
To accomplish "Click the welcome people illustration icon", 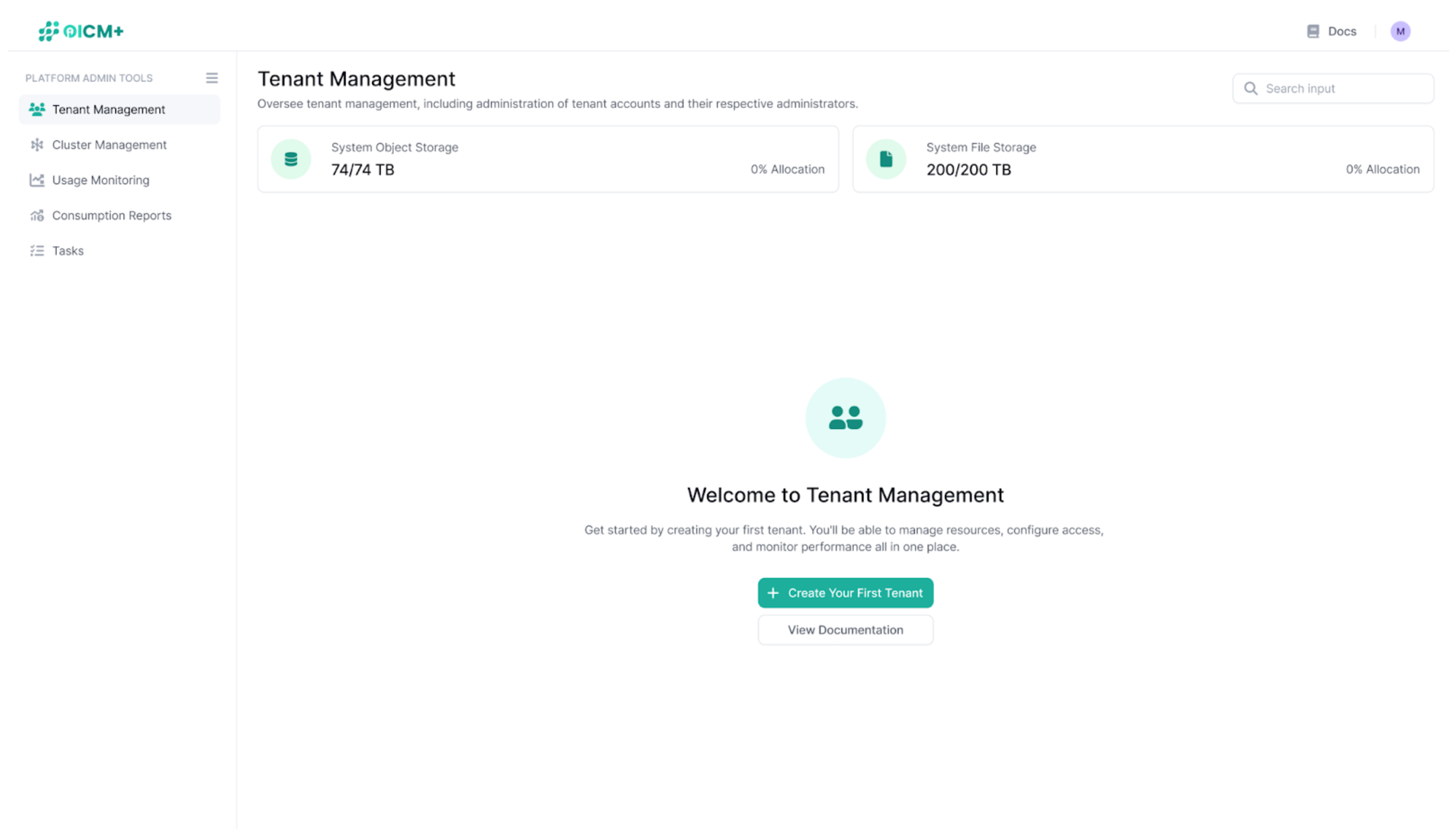I will click(845, 418).
